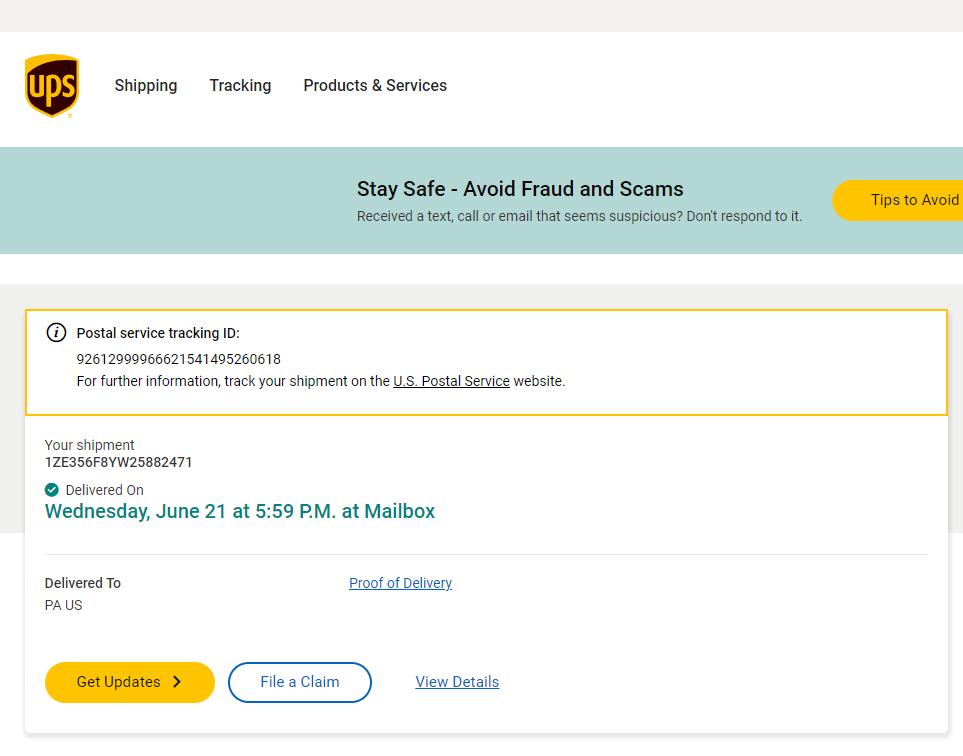Follow the U.S. Postal Service link
The image size is (963, 756).
(x=451, y=381)
